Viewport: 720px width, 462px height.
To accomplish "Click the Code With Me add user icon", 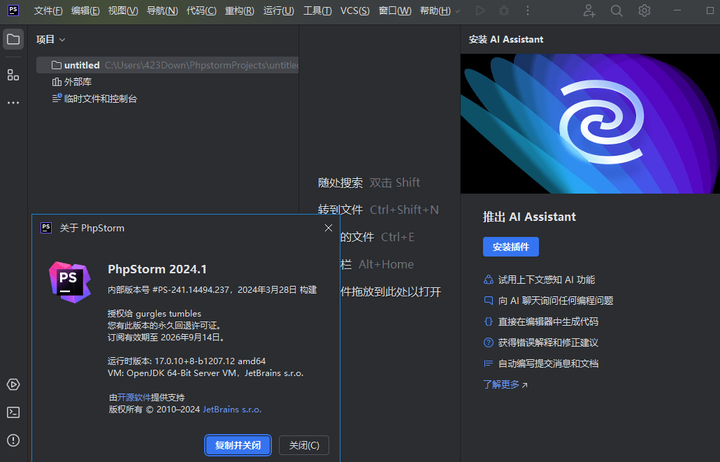I will click(x=589, y=11).
